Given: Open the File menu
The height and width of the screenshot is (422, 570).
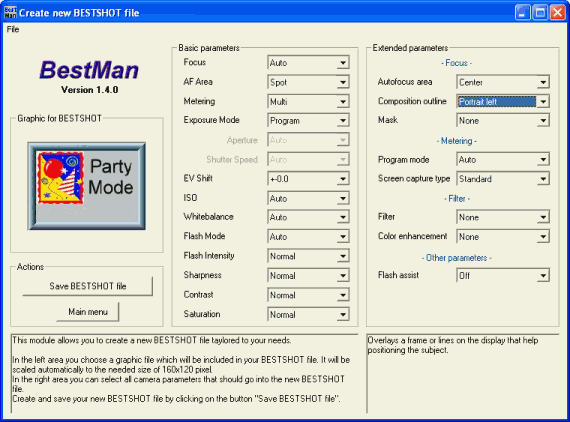Looking at the screenshot, I should tap(13, 29).
